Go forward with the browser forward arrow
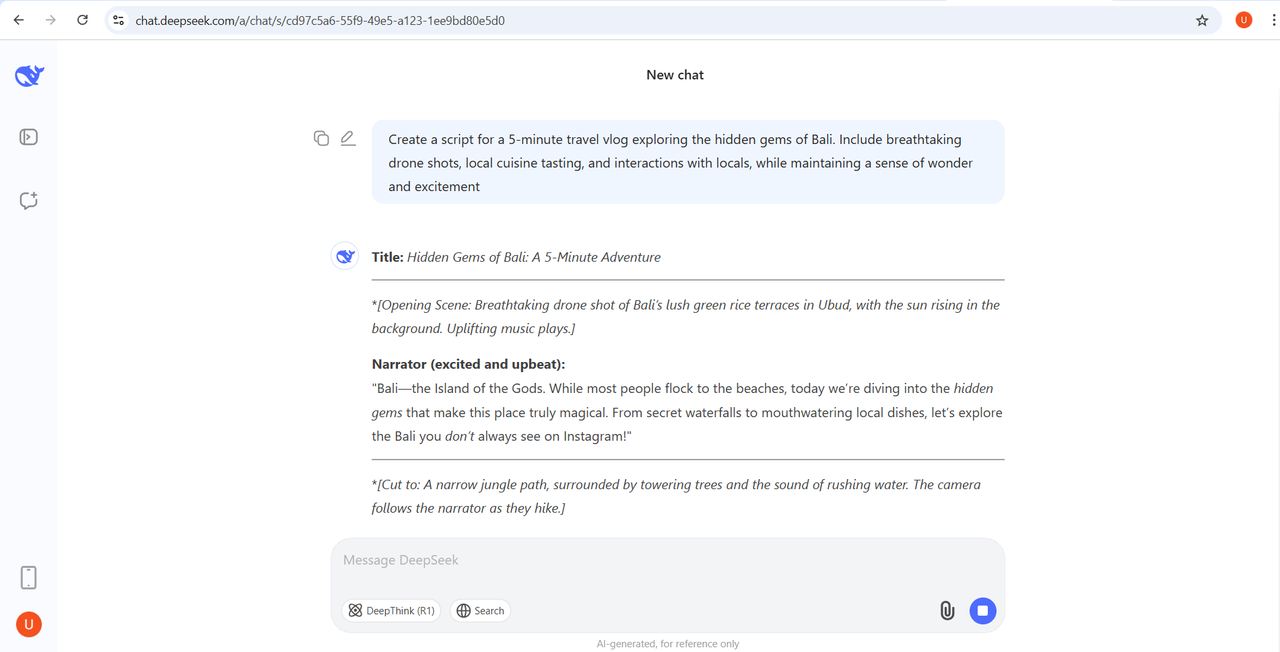The image size is (1280, 652). (50, 20)
